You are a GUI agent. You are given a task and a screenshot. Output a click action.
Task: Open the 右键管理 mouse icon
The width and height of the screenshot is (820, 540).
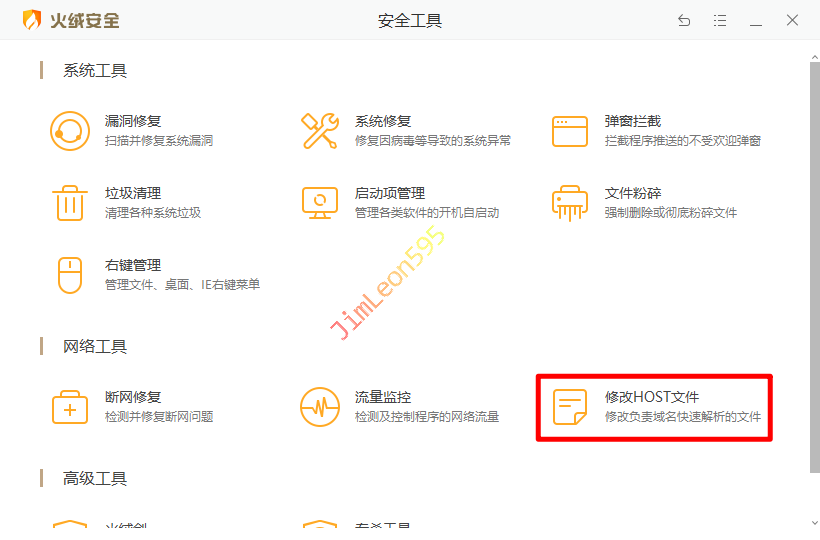[x=70, y=275]
